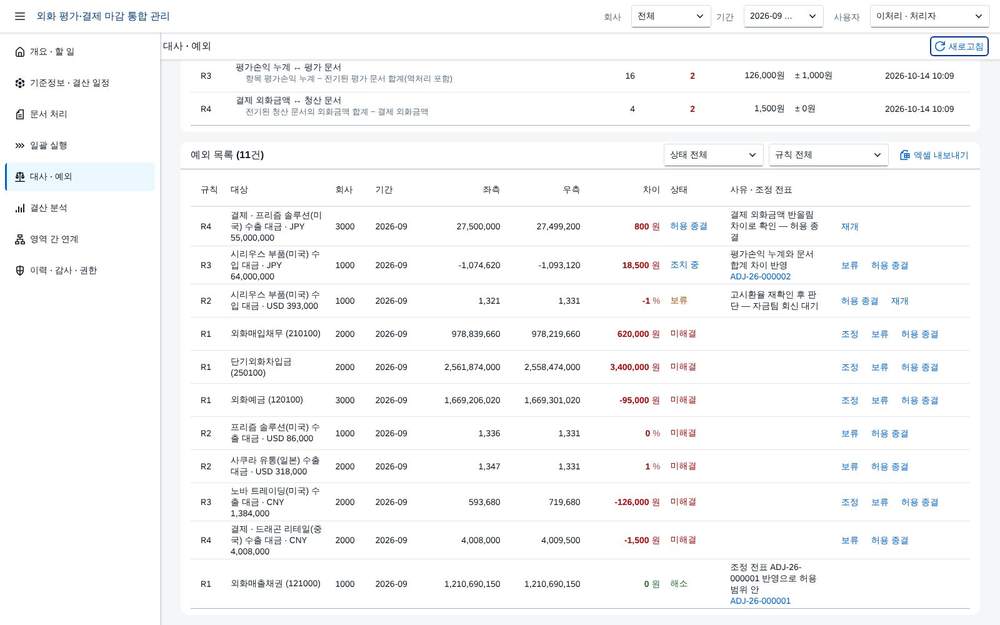Click 외화매출채권 (121000) row text
Image resolution: width=1000 pixels, height=625 pixels.
point(276,584)
